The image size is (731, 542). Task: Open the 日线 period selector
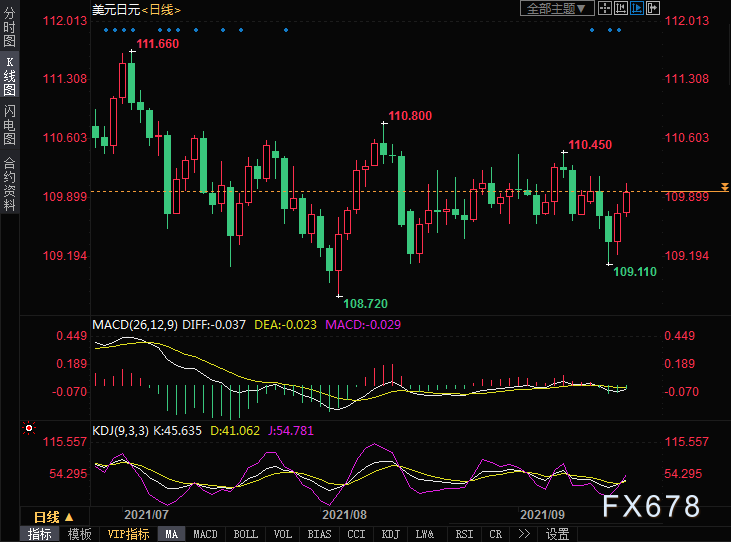pos(54,517)
